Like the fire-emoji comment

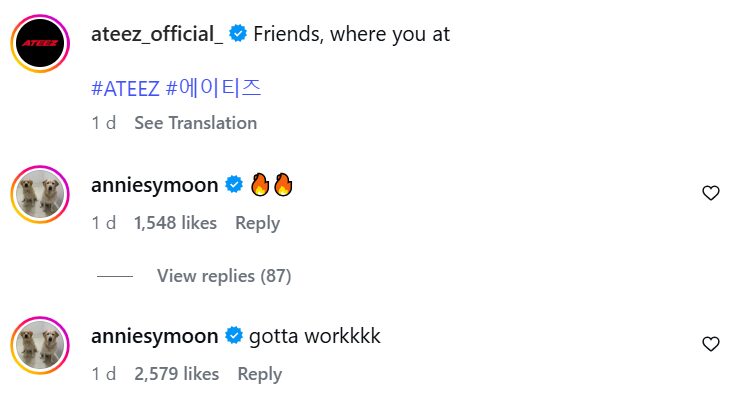(711, 193)
